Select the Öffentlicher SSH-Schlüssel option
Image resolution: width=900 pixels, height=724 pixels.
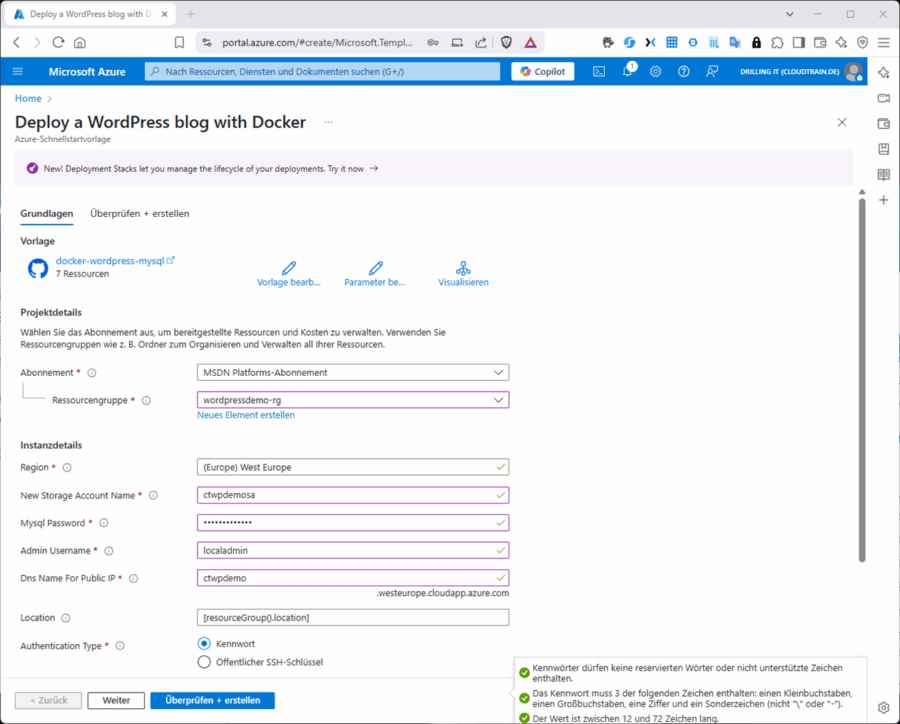[204, 662]
